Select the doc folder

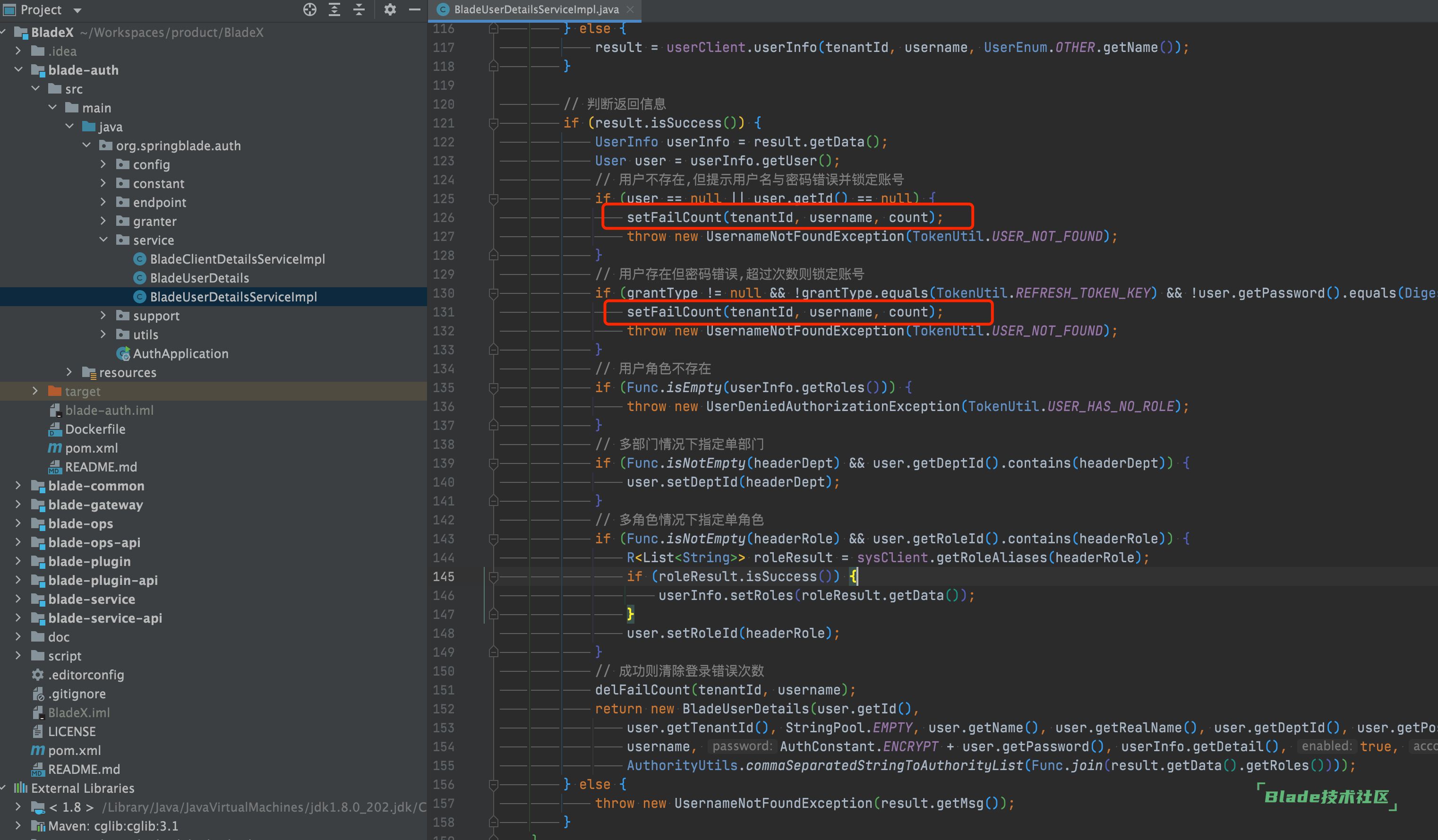pyautogui.click(x=58, y=637)
